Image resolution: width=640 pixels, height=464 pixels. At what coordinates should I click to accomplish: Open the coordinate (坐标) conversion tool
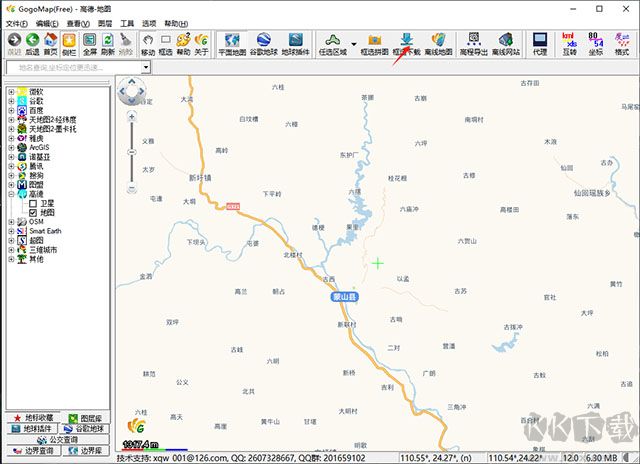(596, 44)
